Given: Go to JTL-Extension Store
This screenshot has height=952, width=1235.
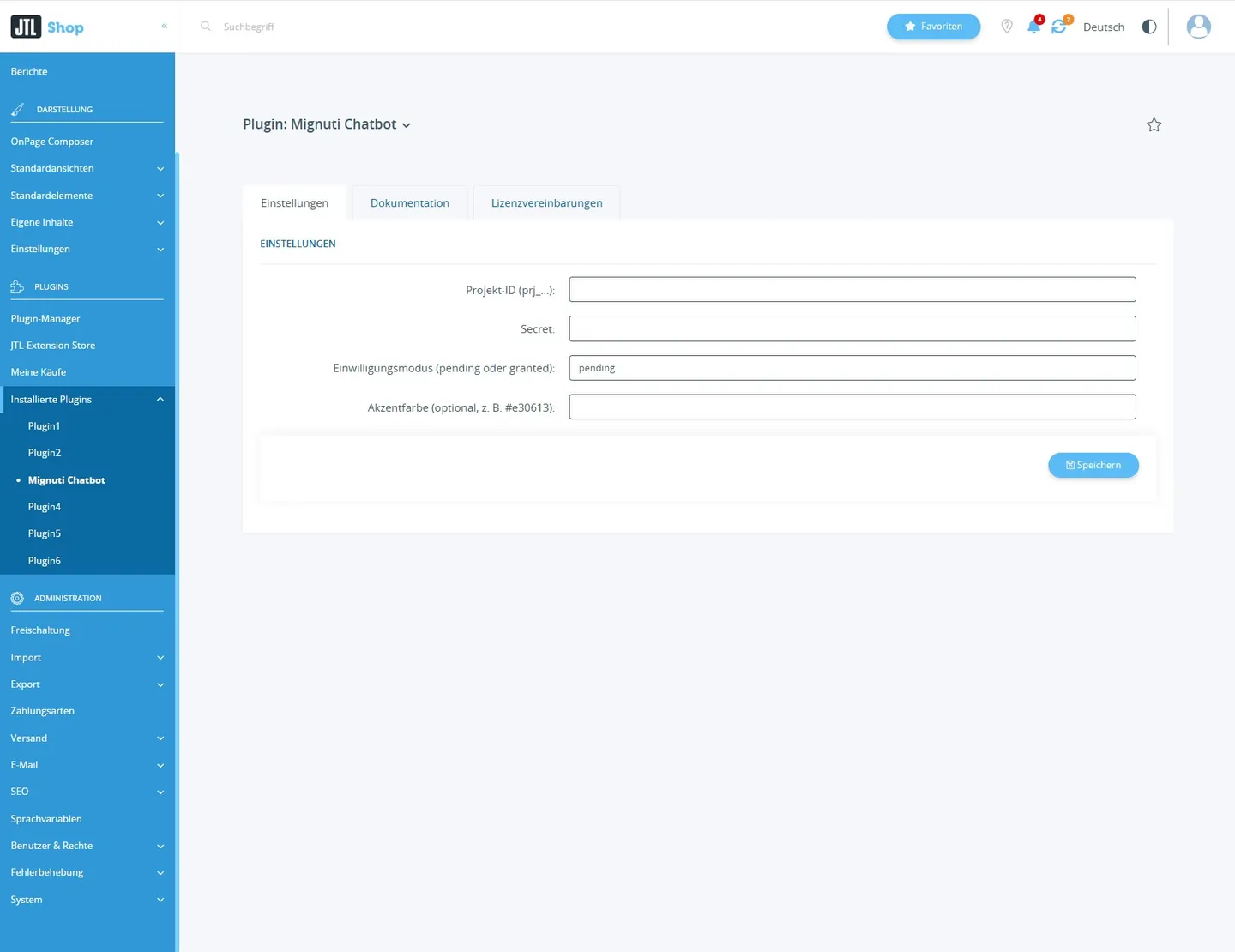Looking at the screenshot, I should click(x=53, y=346).
